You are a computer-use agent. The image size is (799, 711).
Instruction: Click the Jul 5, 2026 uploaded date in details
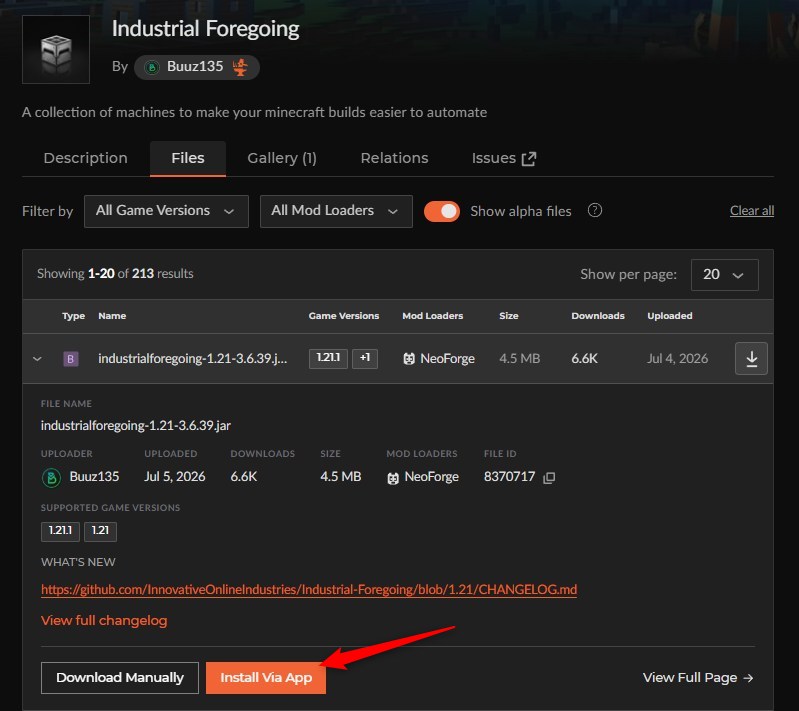click(175, 477)
